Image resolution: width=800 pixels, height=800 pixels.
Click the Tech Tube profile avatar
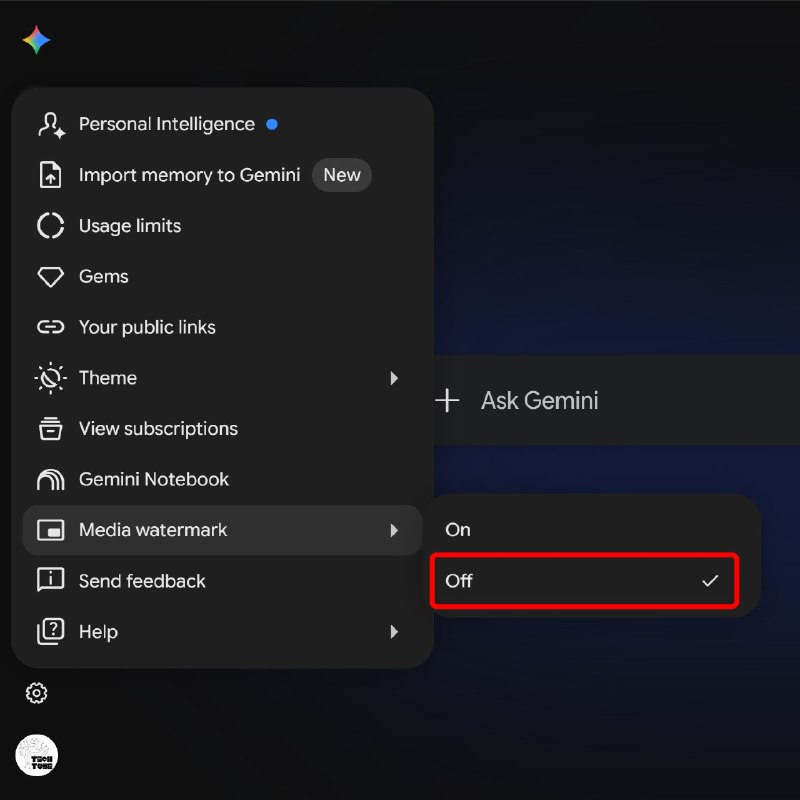click(x=37, y=755)
